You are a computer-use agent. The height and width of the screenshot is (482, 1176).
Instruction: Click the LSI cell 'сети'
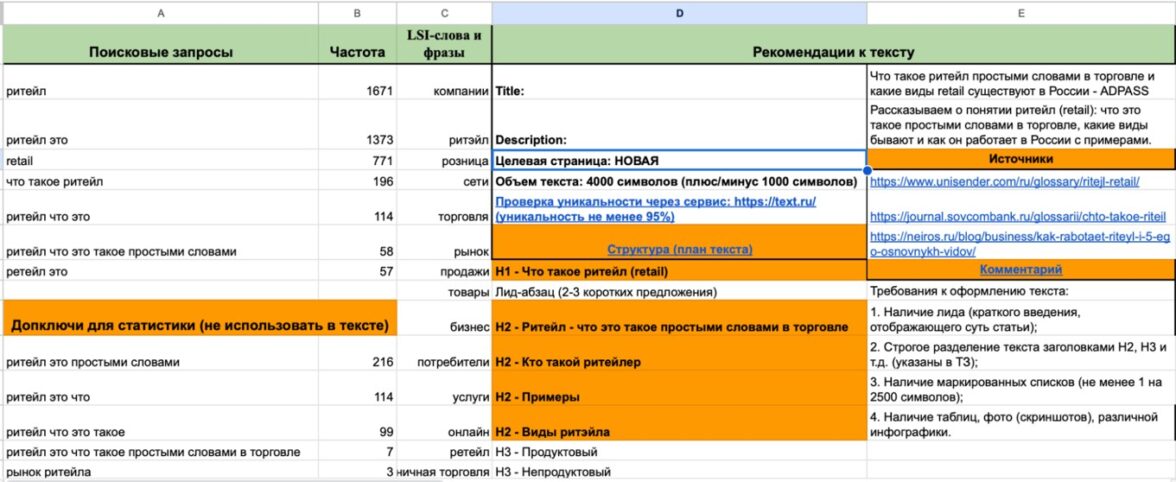point(445,180)
